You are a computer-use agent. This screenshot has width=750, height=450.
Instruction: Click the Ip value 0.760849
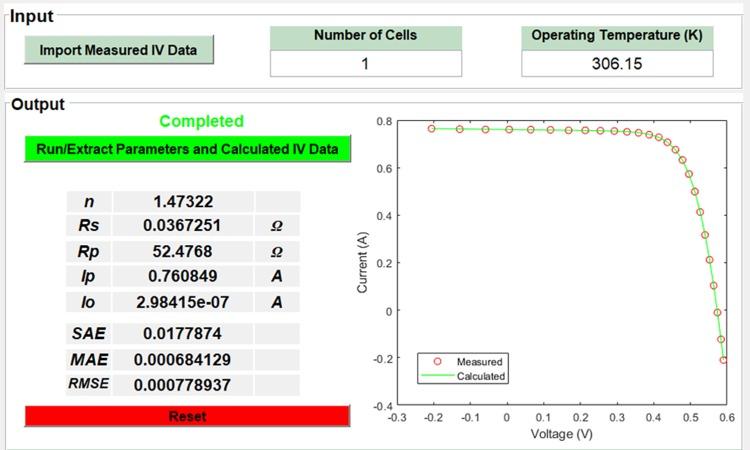(x=183, y=276)
